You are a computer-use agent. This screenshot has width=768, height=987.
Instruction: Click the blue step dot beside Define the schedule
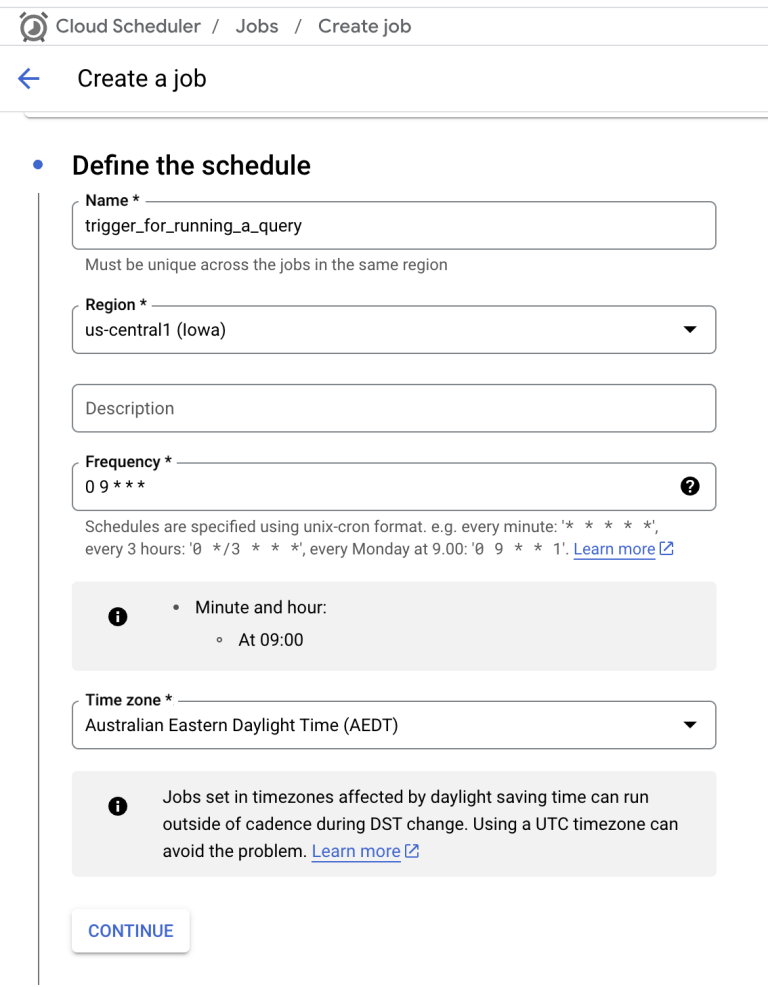tap(37, 165)
